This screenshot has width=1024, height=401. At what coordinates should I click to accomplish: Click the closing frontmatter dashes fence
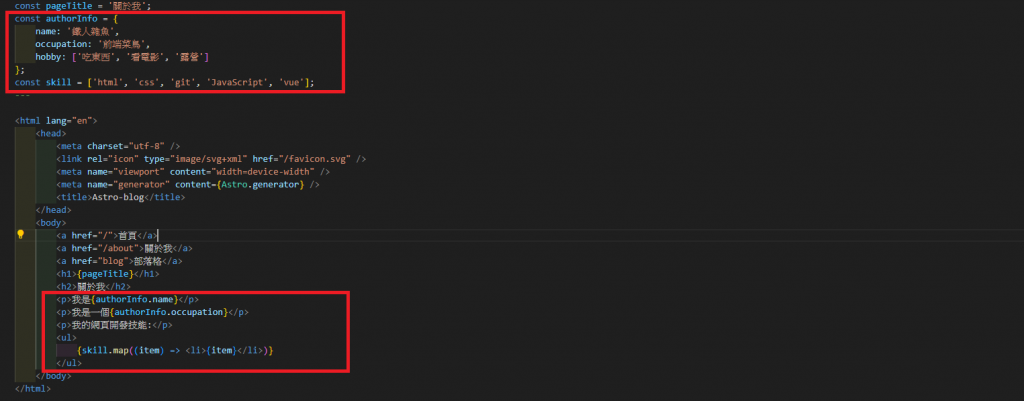(x=22, y=95)
